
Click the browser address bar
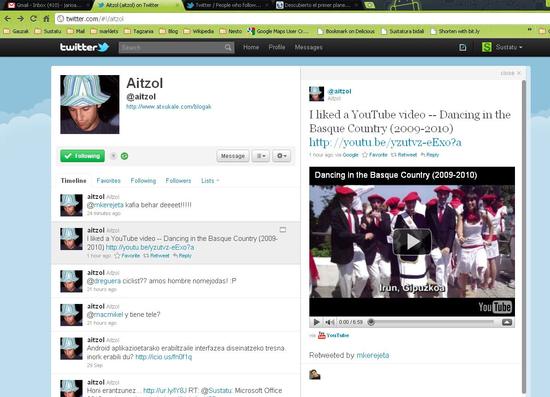[302, 19]
